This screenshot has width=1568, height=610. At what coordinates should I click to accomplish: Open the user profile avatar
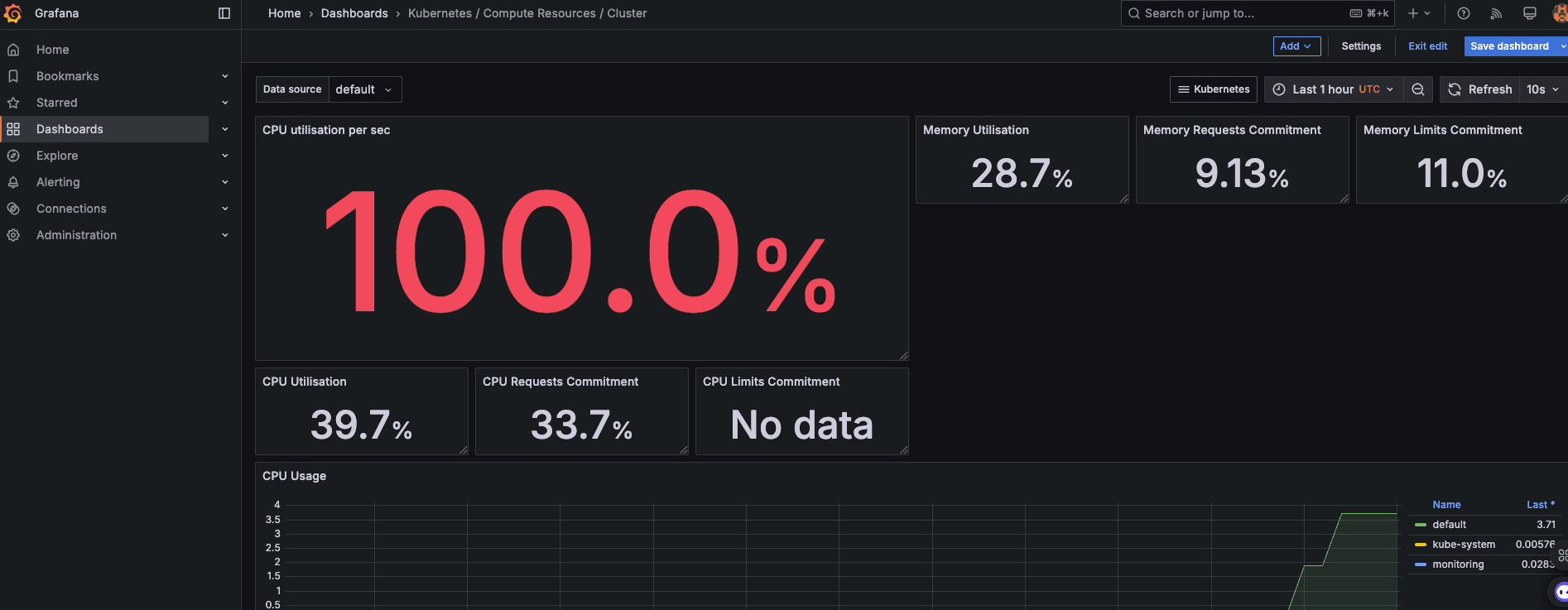pos(1561,13)
